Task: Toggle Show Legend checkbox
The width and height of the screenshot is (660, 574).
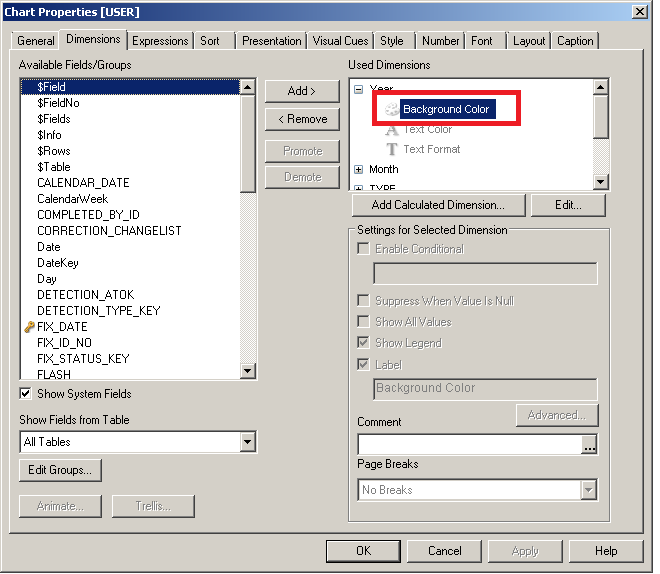Action: pos(363,343)
